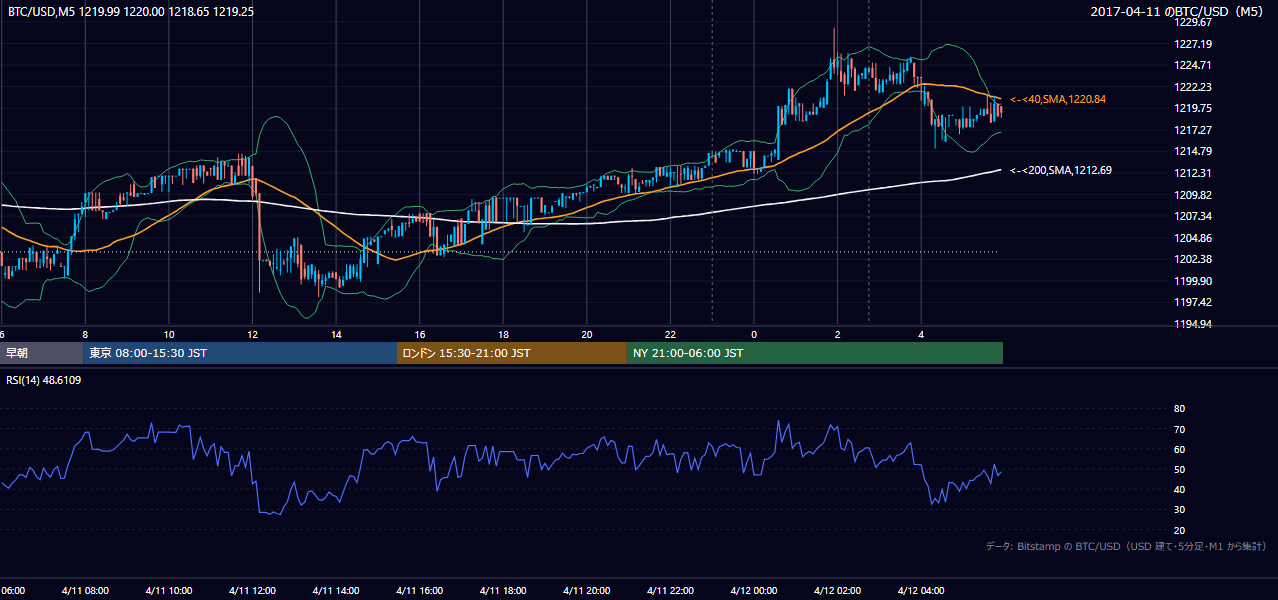The width and height of the screenshot is (1278, 600).
Task: Click the 4/11 10:00 date label
Action: (x=169, y=590)
